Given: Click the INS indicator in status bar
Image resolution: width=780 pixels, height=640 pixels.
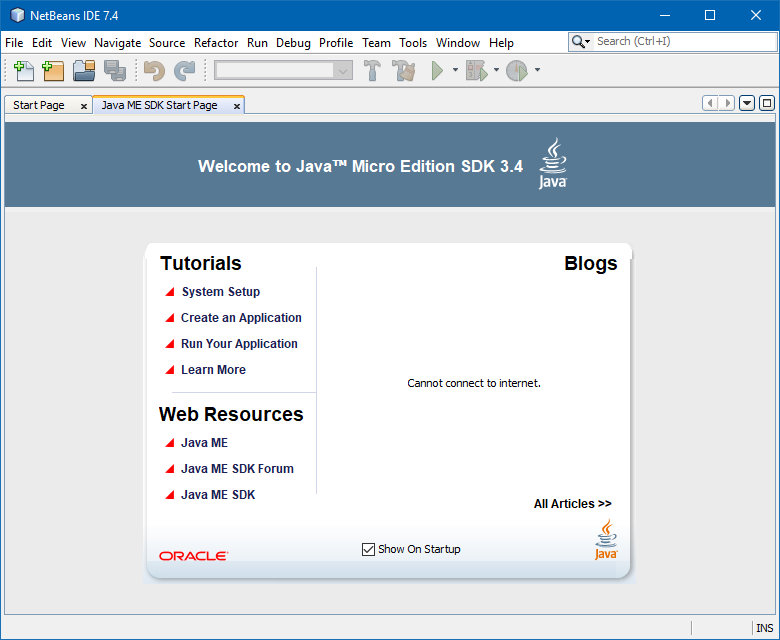Looking at the screenshot, I should click(765, 628).
